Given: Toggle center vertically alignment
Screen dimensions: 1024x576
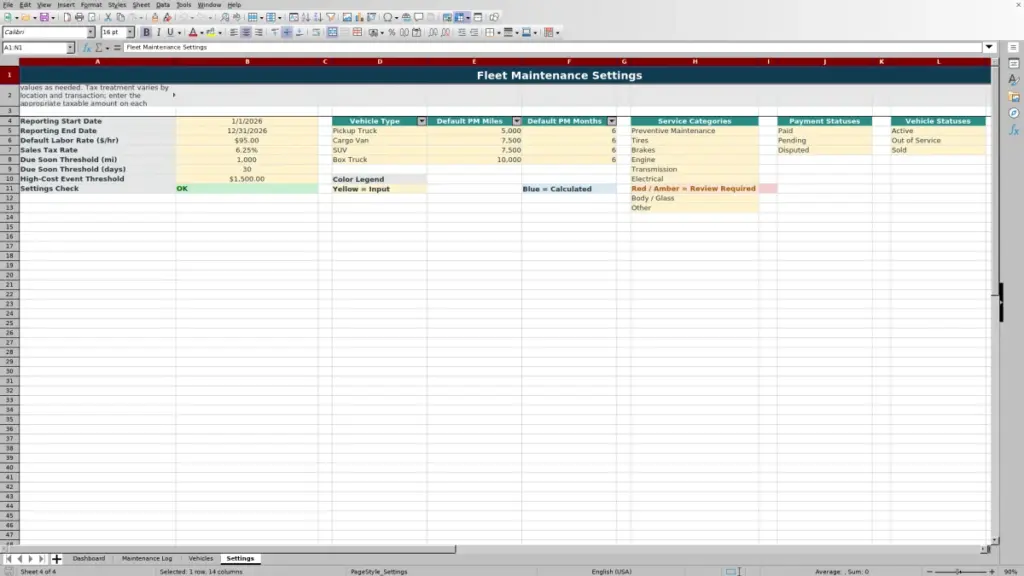Looking at the screenshot, I should click(287, 32).
